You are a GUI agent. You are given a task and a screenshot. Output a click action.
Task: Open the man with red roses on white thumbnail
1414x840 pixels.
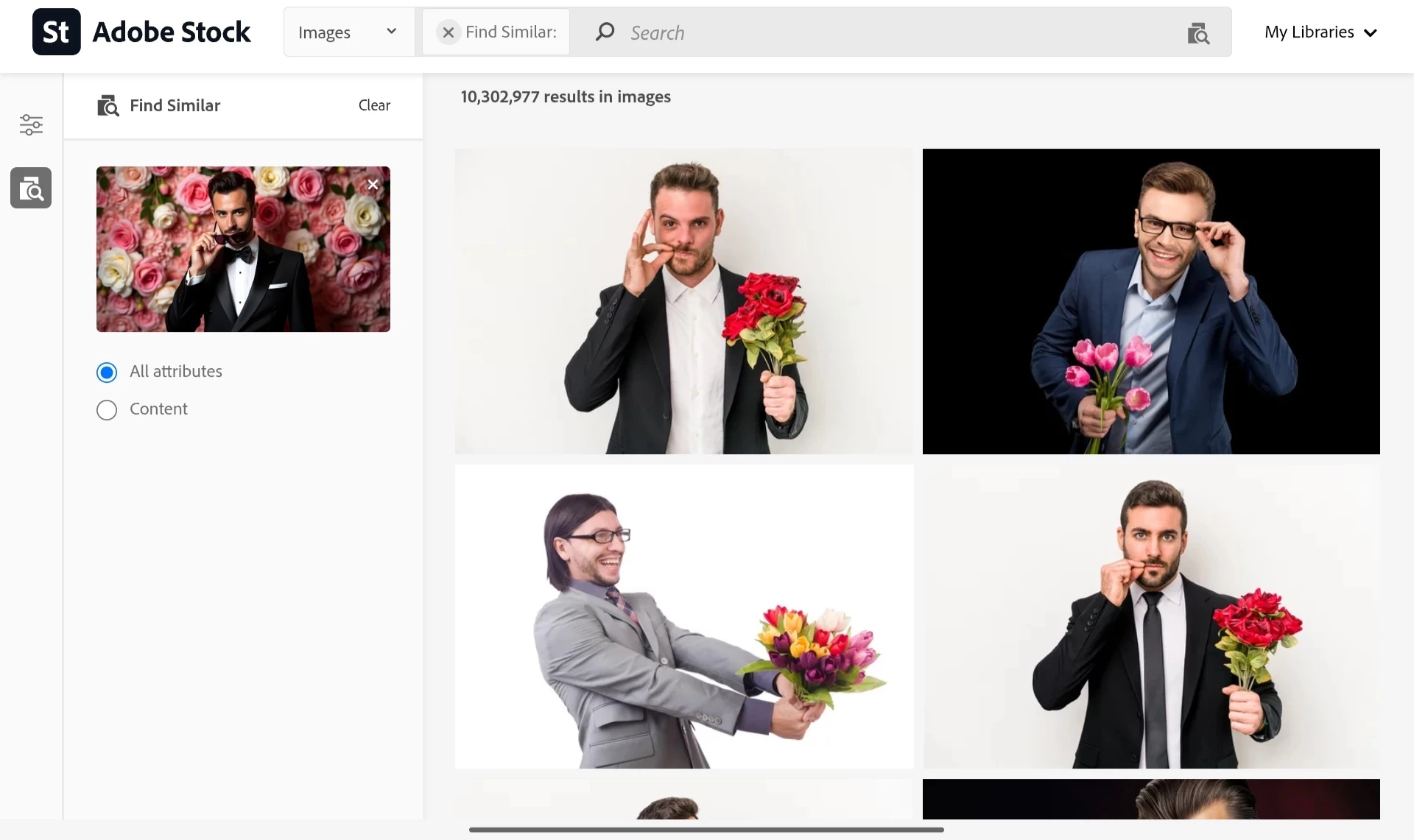(x=683, y=301)
